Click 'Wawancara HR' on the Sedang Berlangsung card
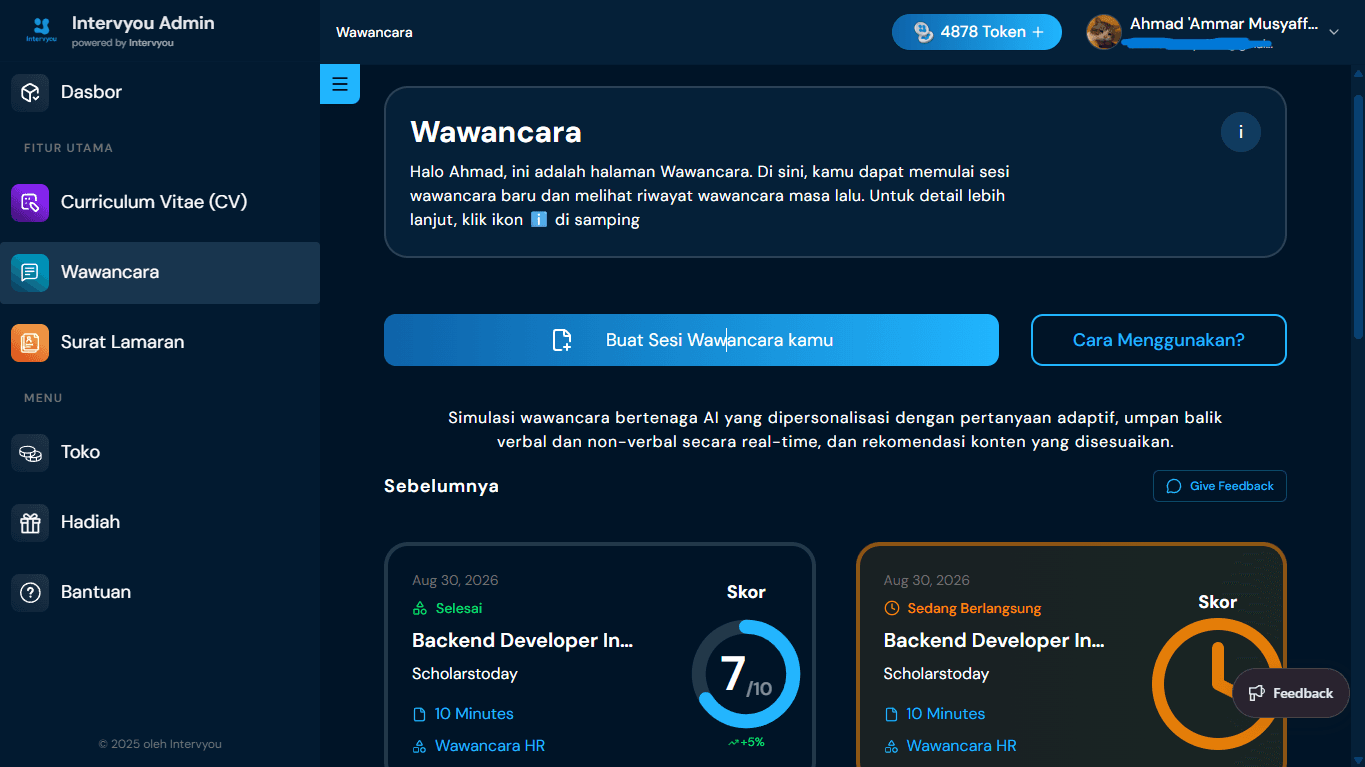The image size is (1365, 767). point(961,746)
